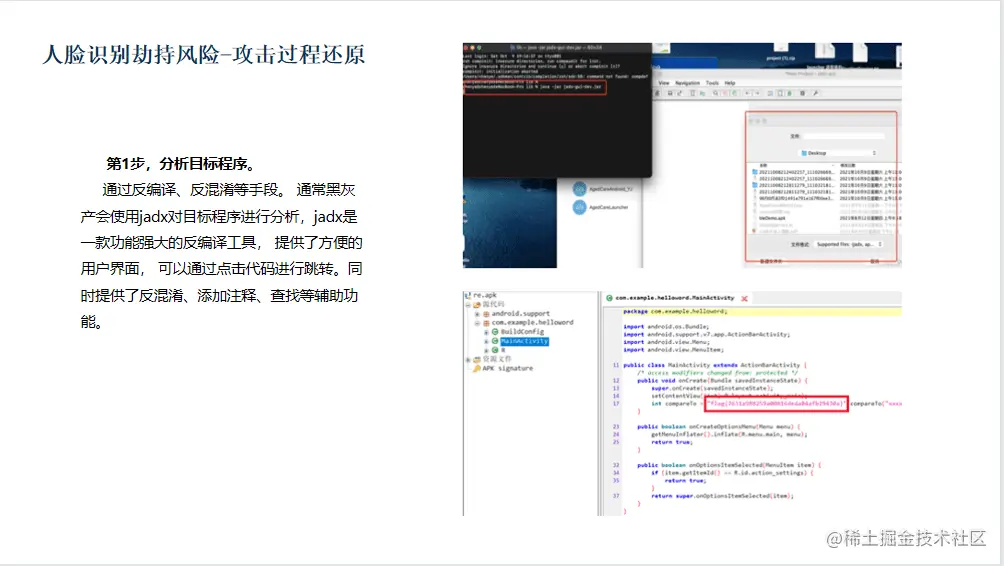Image resolution: width=1004 pixels, height=566 pixels.
Task: Click the 'import android.os.Bundle;' code line
Action: tap(666, 327)
